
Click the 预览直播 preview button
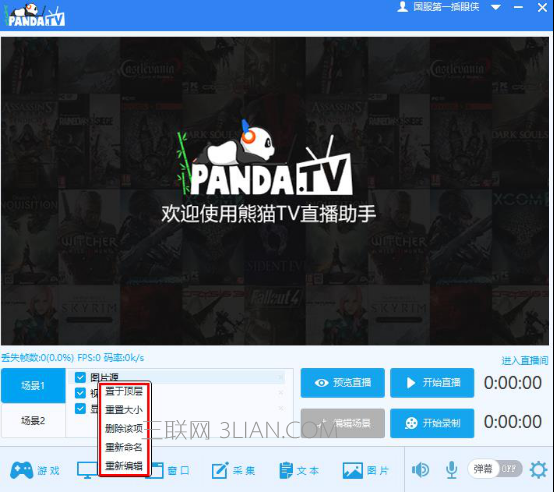343,383
